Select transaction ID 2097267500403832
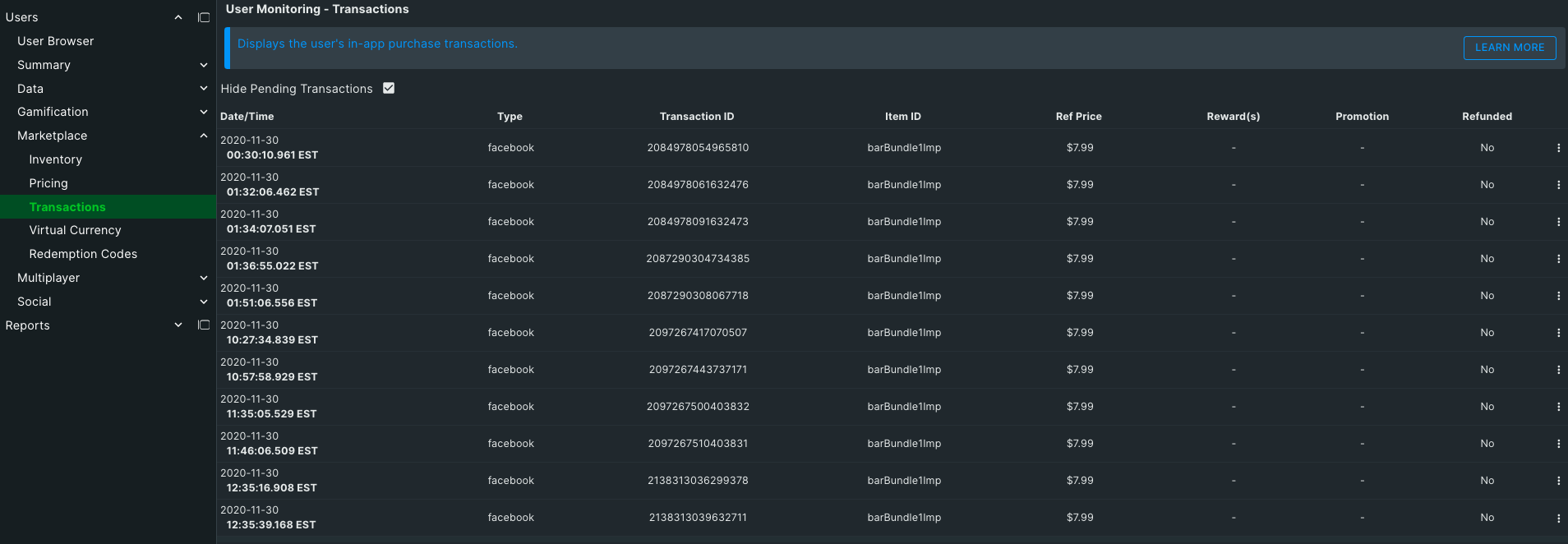 point(698,407)
